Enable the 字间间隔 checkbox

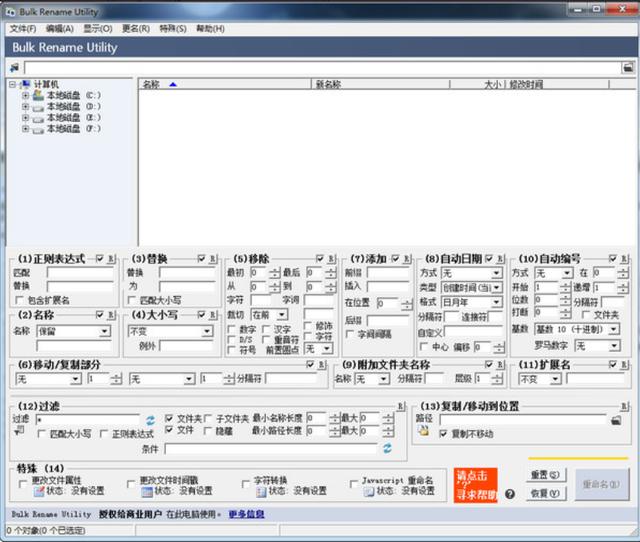(x=349, y=334)
